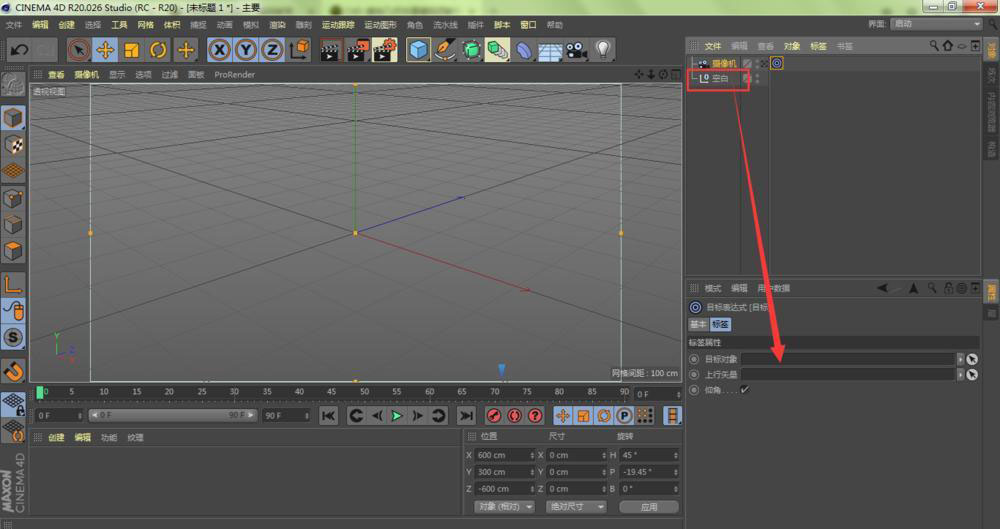Open the 文件 menu in main menu bar

14,25
